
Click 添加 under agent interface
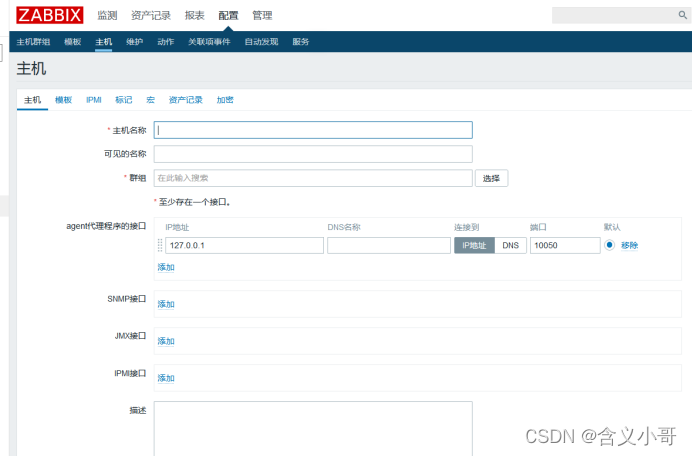point(166,267)
